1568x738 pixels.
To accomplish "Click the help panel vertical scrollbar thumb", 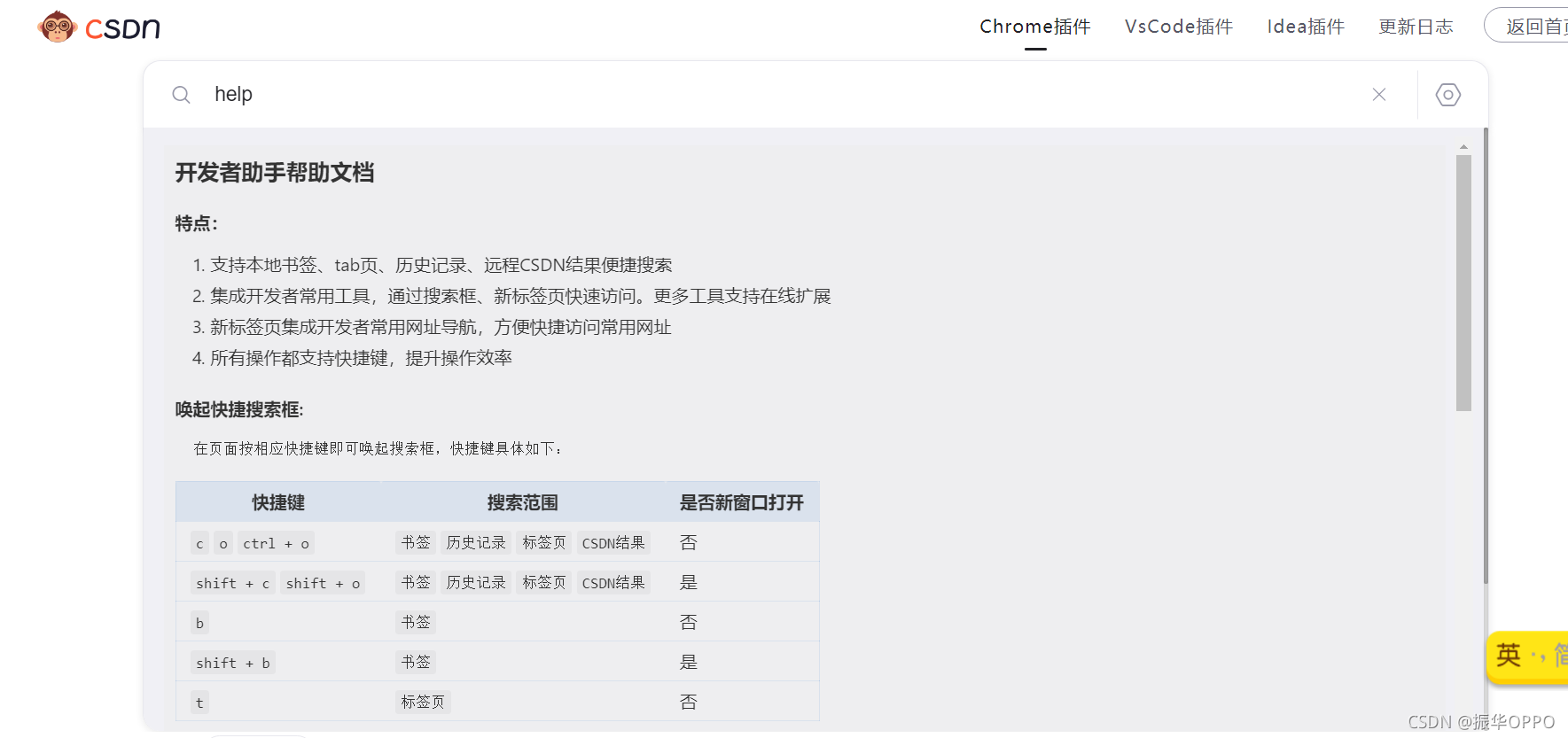I will [1463, 283].
